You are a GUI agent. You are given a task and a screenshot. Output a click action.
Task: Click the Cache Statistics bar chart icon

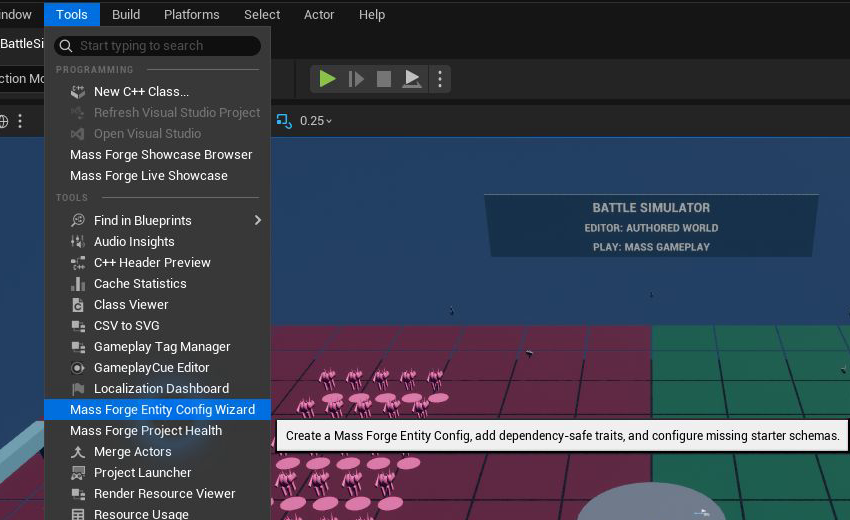coord(78,284)
